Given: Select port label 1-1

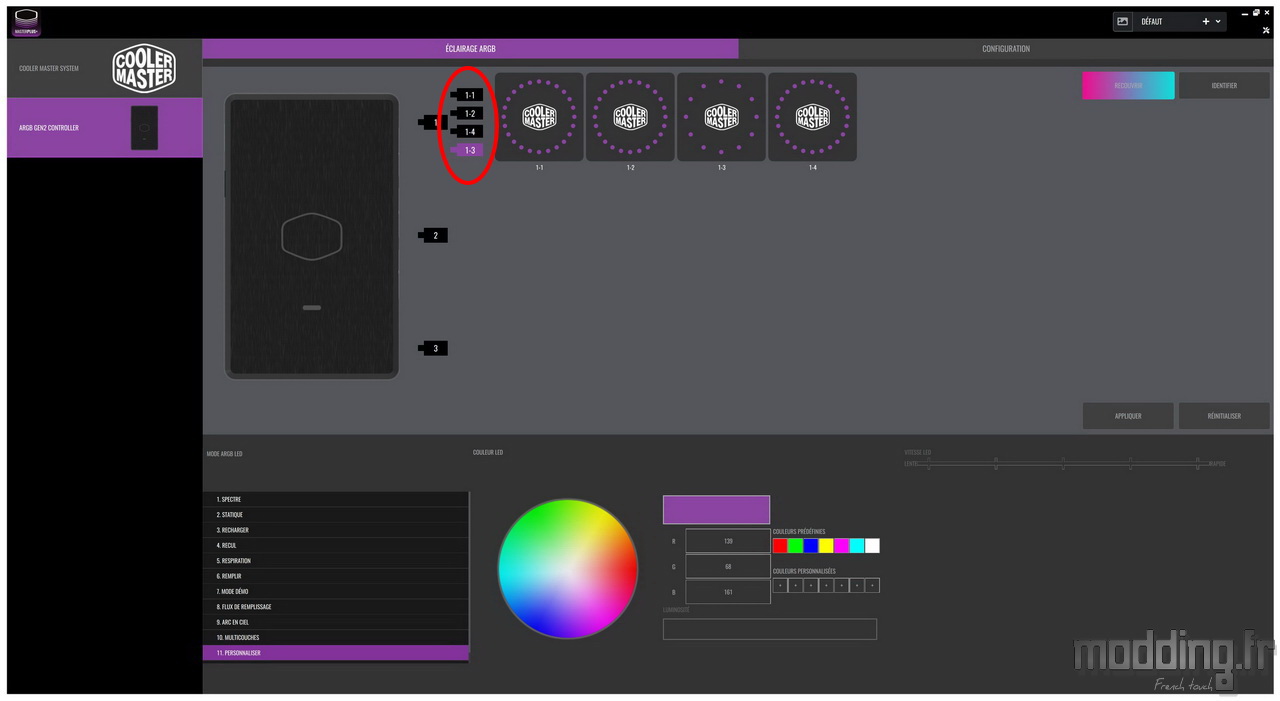Looking at the screenshot, I should (469, 95).
